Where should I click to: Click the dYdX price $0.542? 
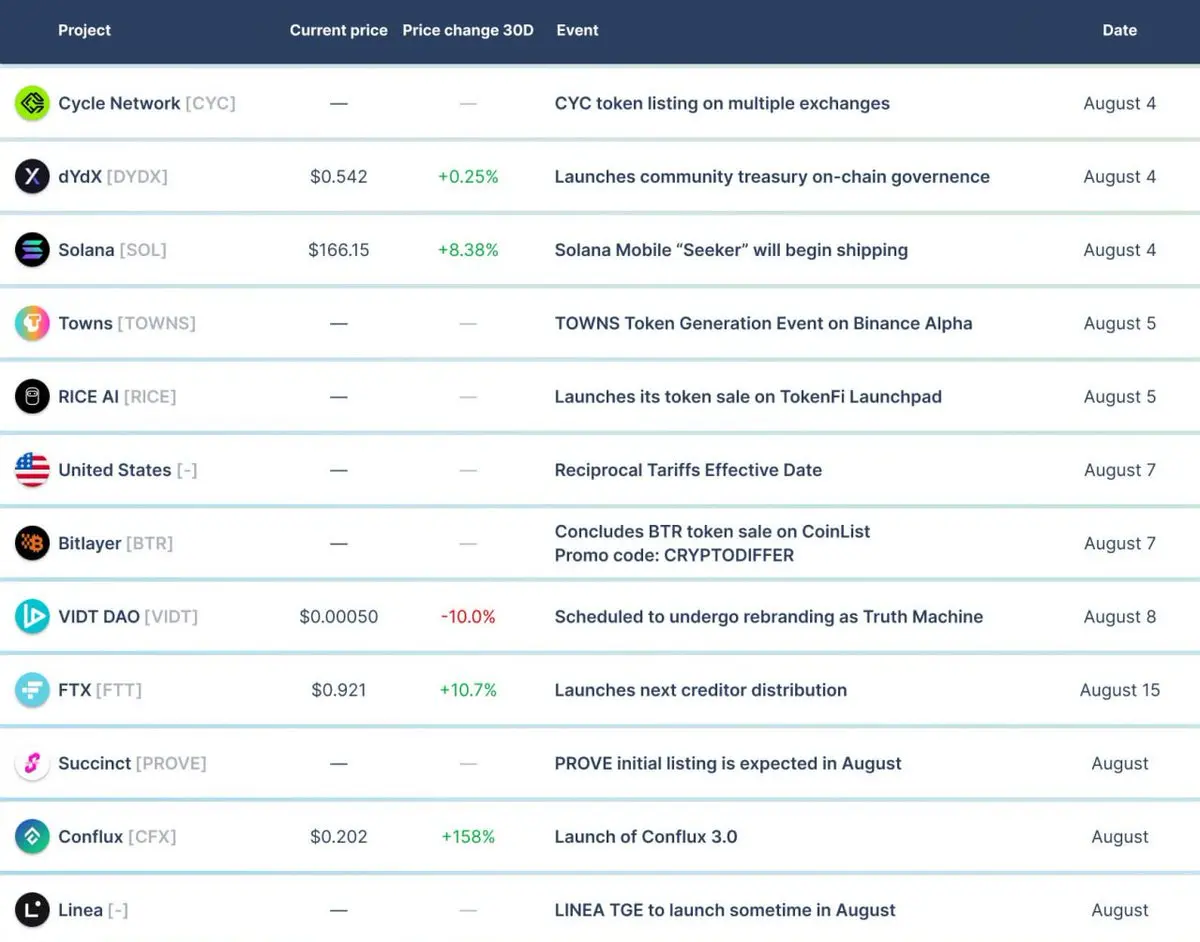pos(339,177)
